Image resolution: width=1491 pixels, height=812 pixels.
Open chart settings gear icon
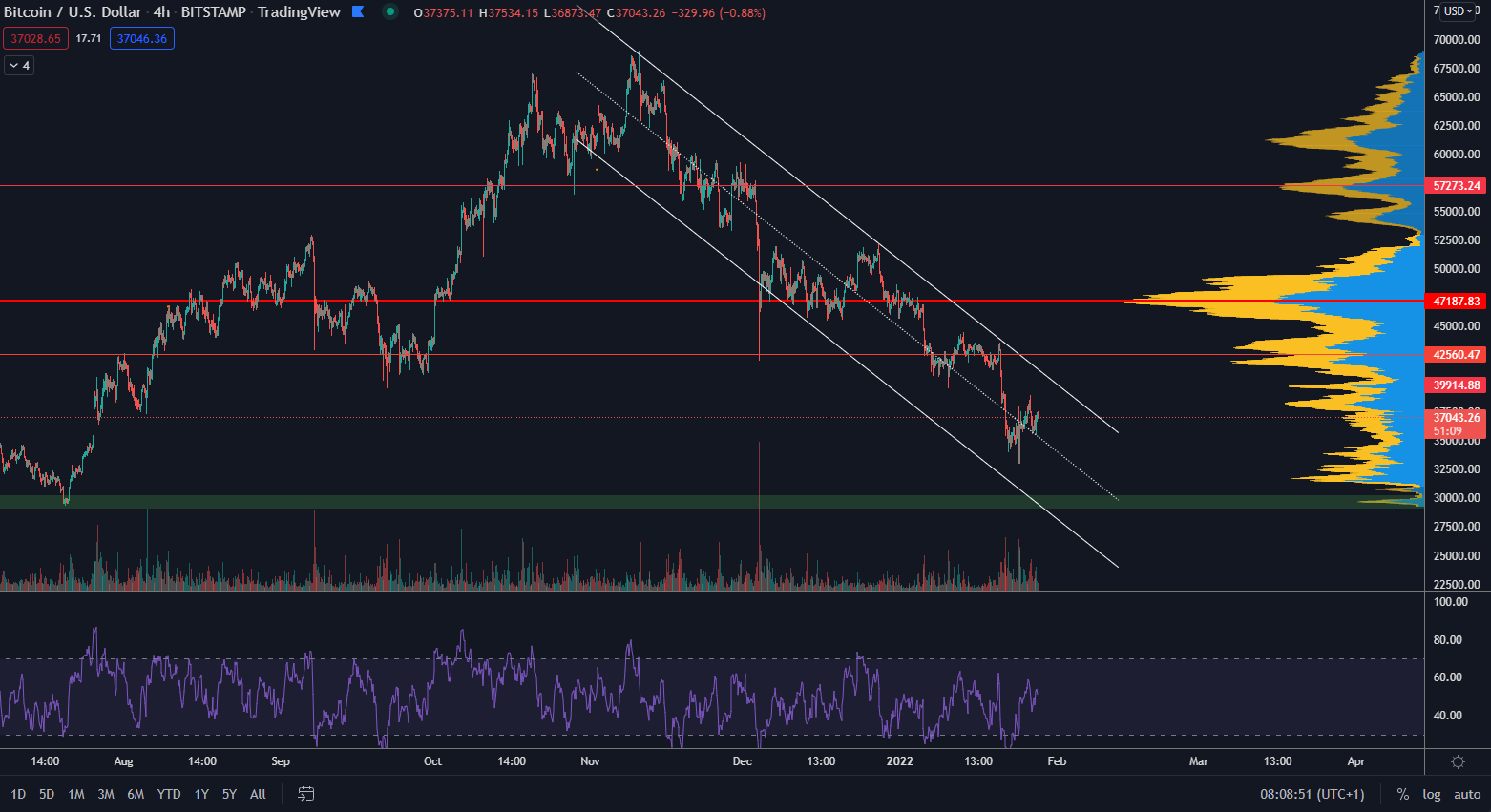coord(1458,761)
